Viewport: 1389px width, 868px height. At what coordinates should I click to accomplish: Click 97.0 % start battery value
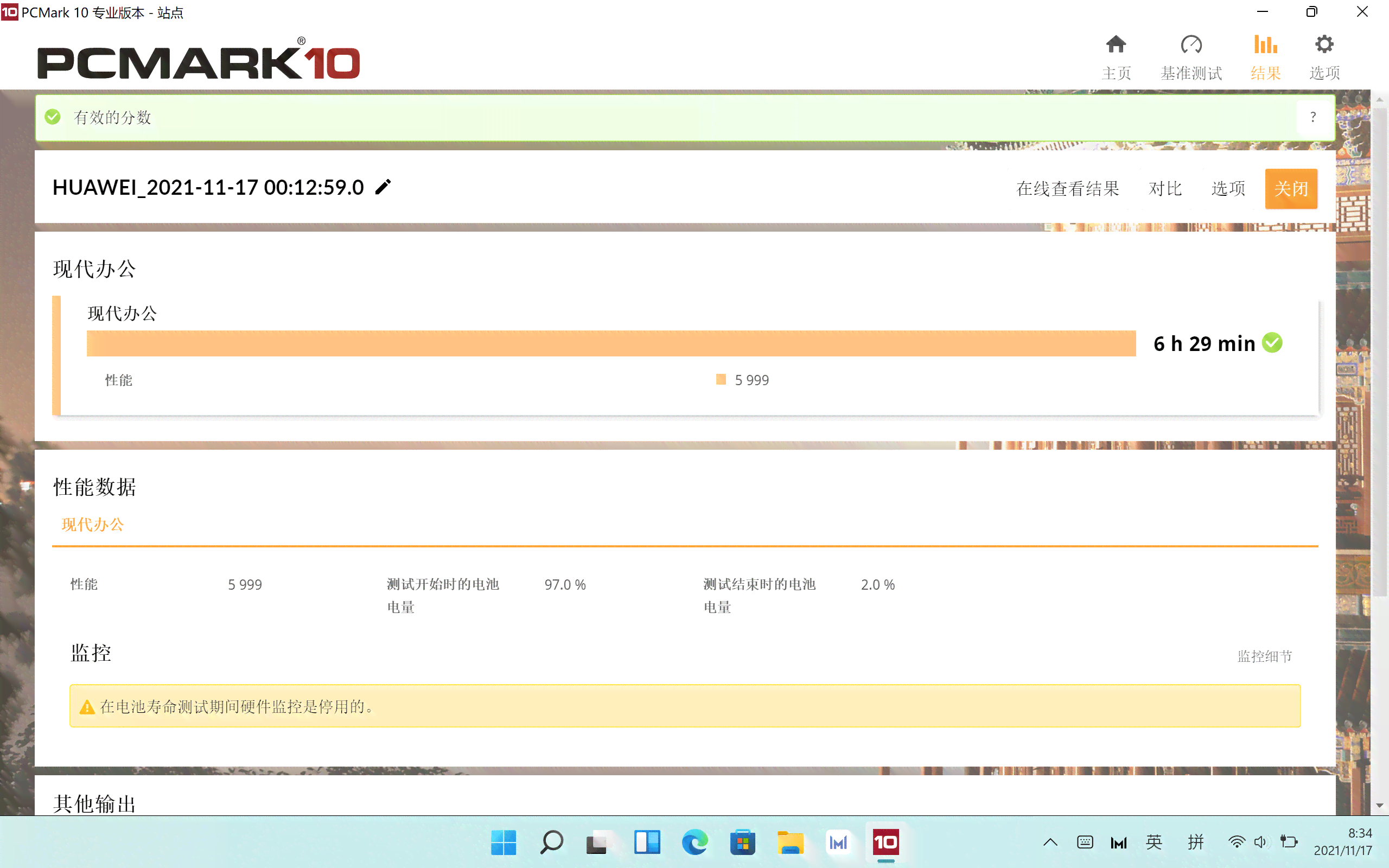tap(565, 584)
